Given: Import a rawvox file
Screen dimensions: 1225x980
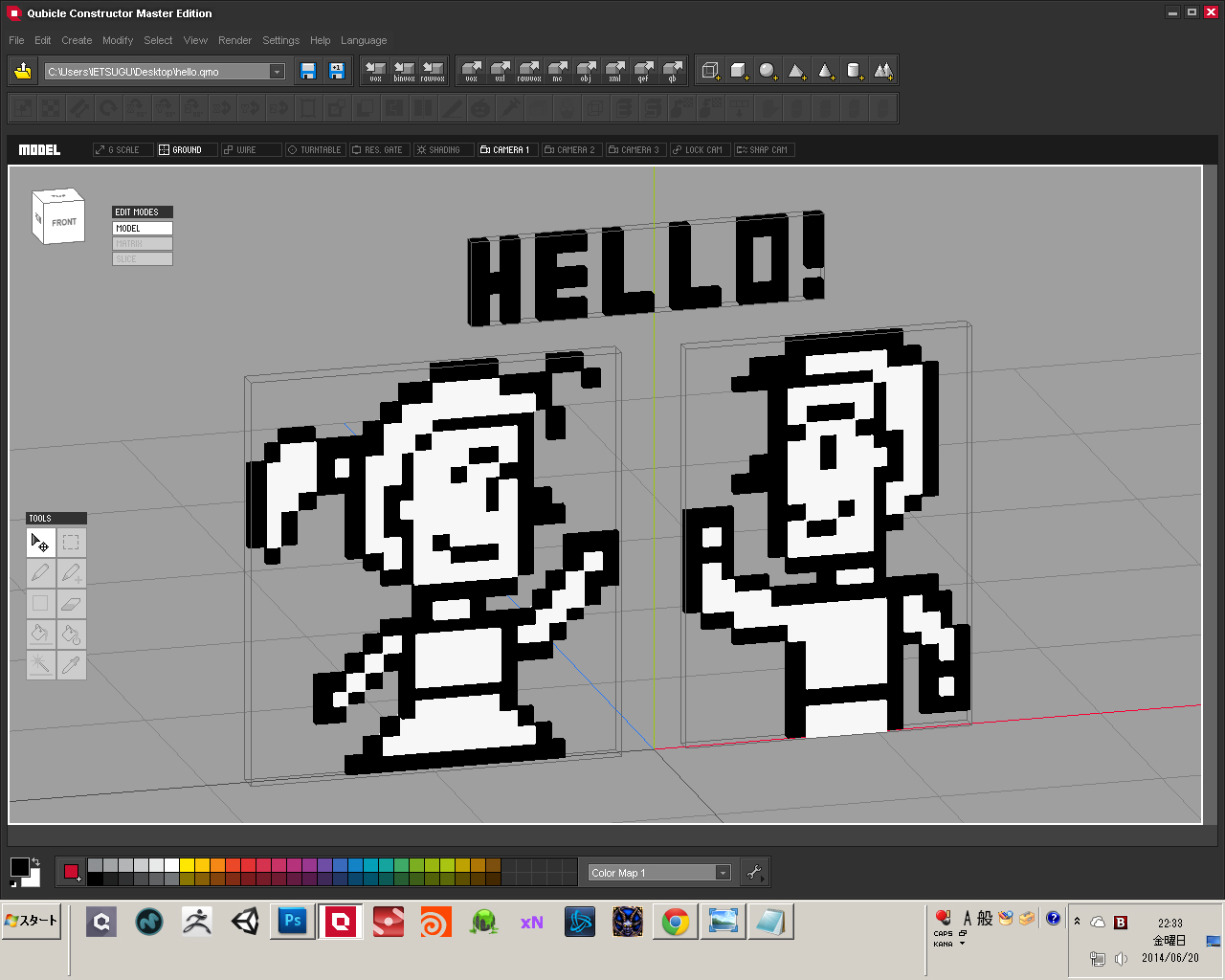Looking at the screenshot, I should (433, 71).
